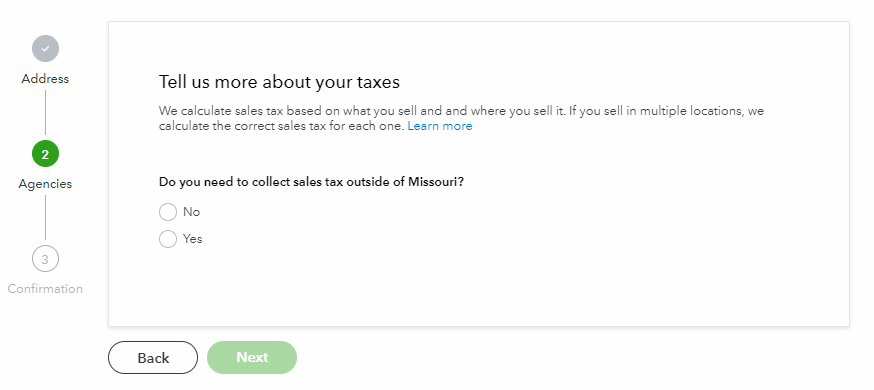Screen dimensions: 874x390
Task: Select the No radio button
Action: (x=168, y=212)
